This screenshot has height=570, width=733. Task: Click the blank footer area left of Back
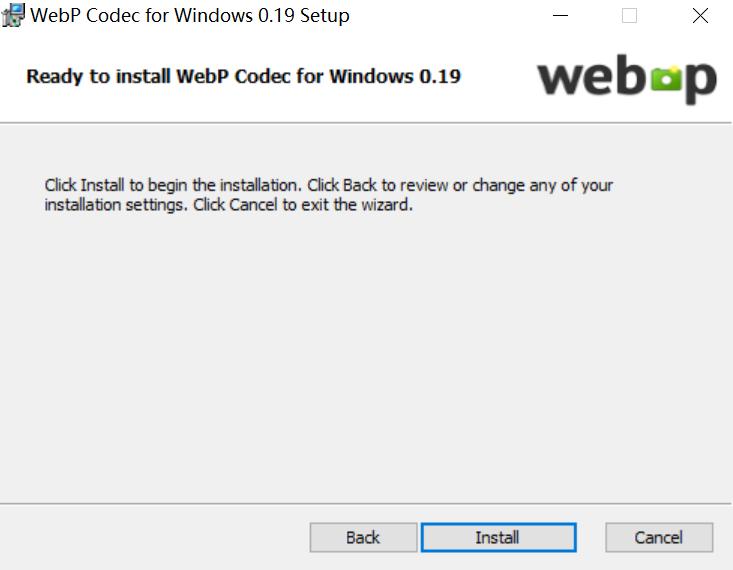pyautogui.click(x=150, y=537)
